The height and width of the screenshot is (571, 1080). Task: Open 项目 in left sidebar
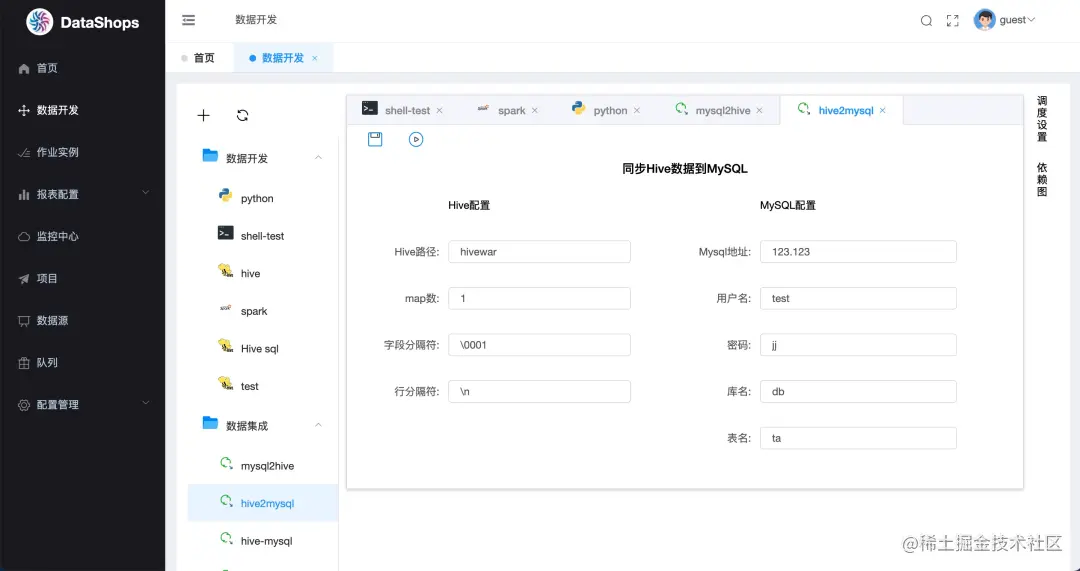click(83, 278)
